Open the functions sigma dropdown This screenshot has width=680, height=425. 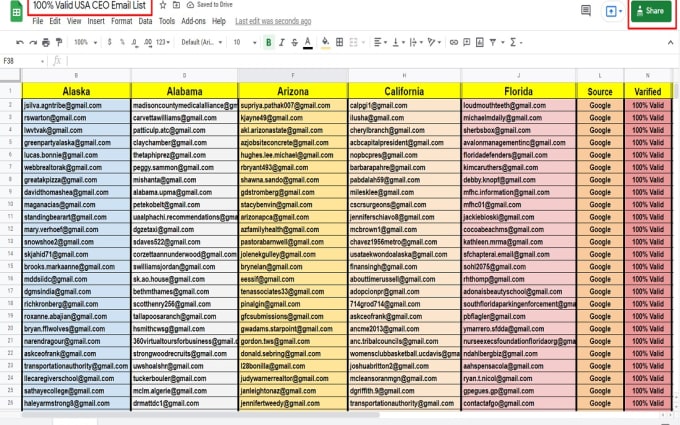(x=516, y=42)
